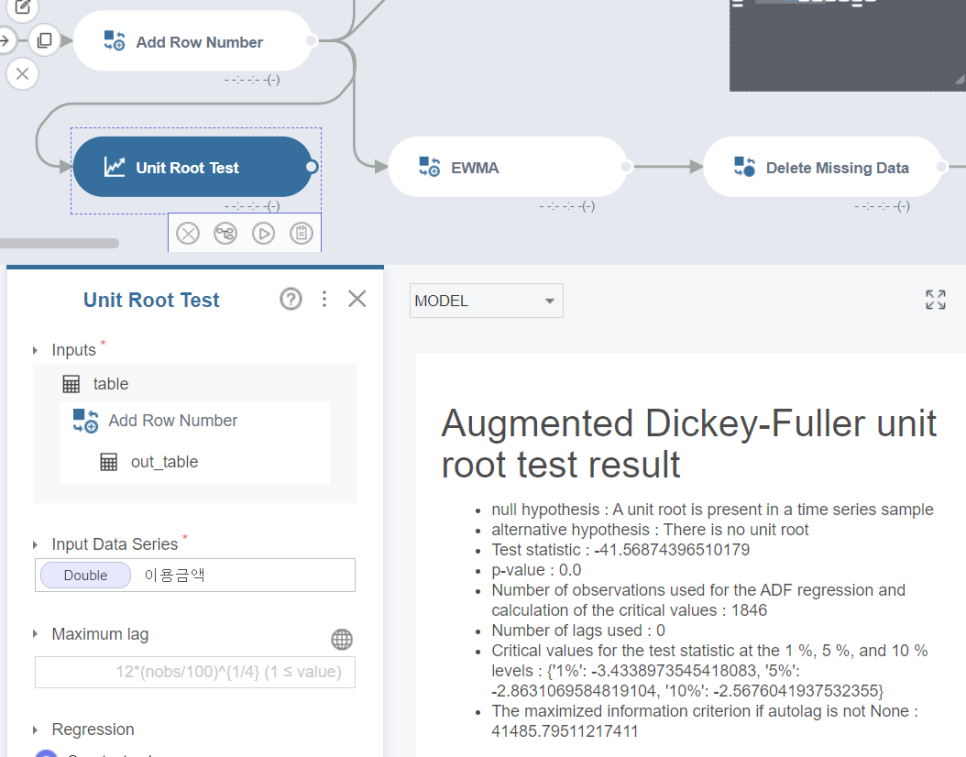This screenshot has width=966, height=757.
Task: Select the Delete Missing Data node
Action: click(822, 167)
